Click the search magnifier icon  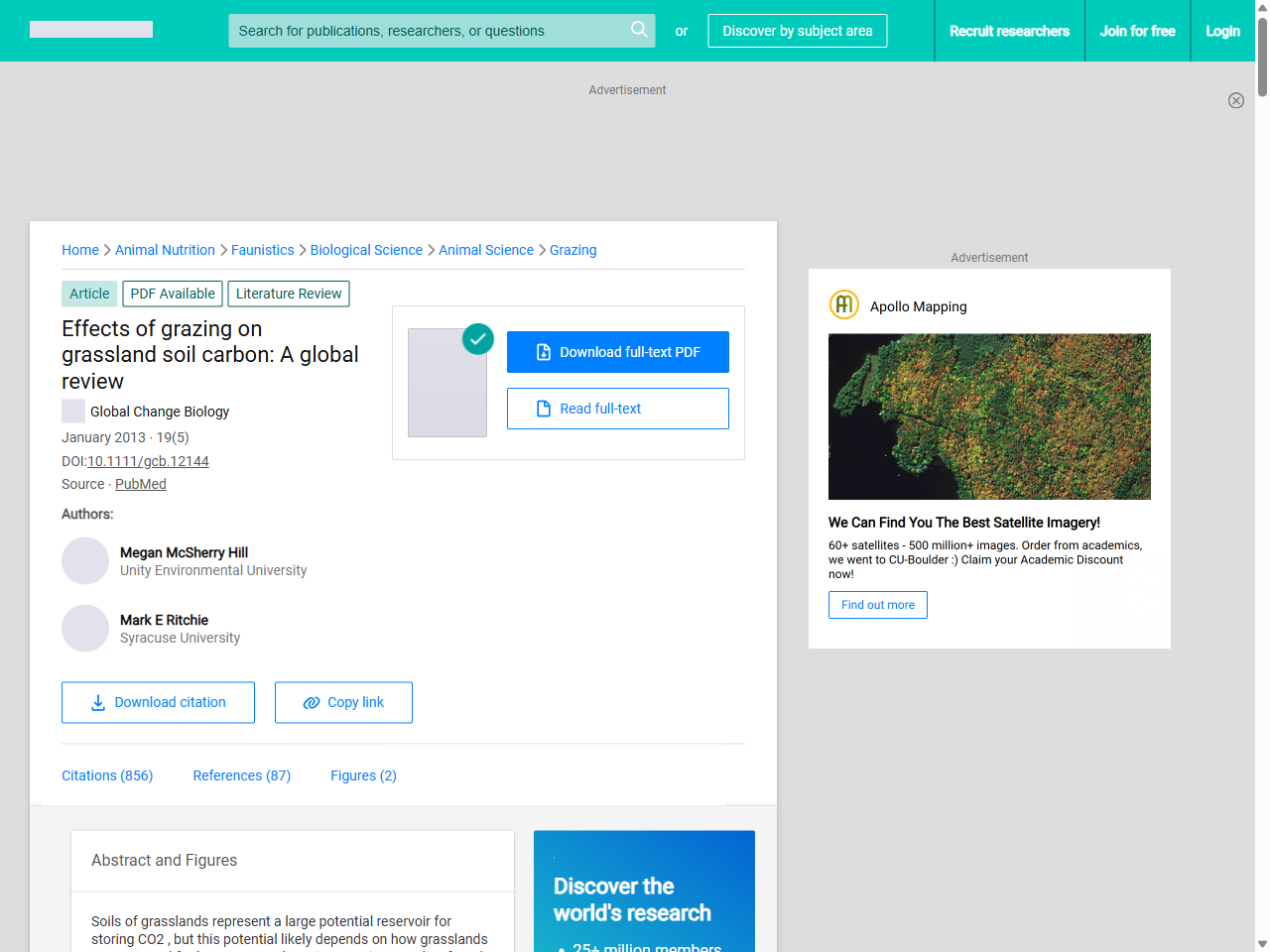coord(639,30)
